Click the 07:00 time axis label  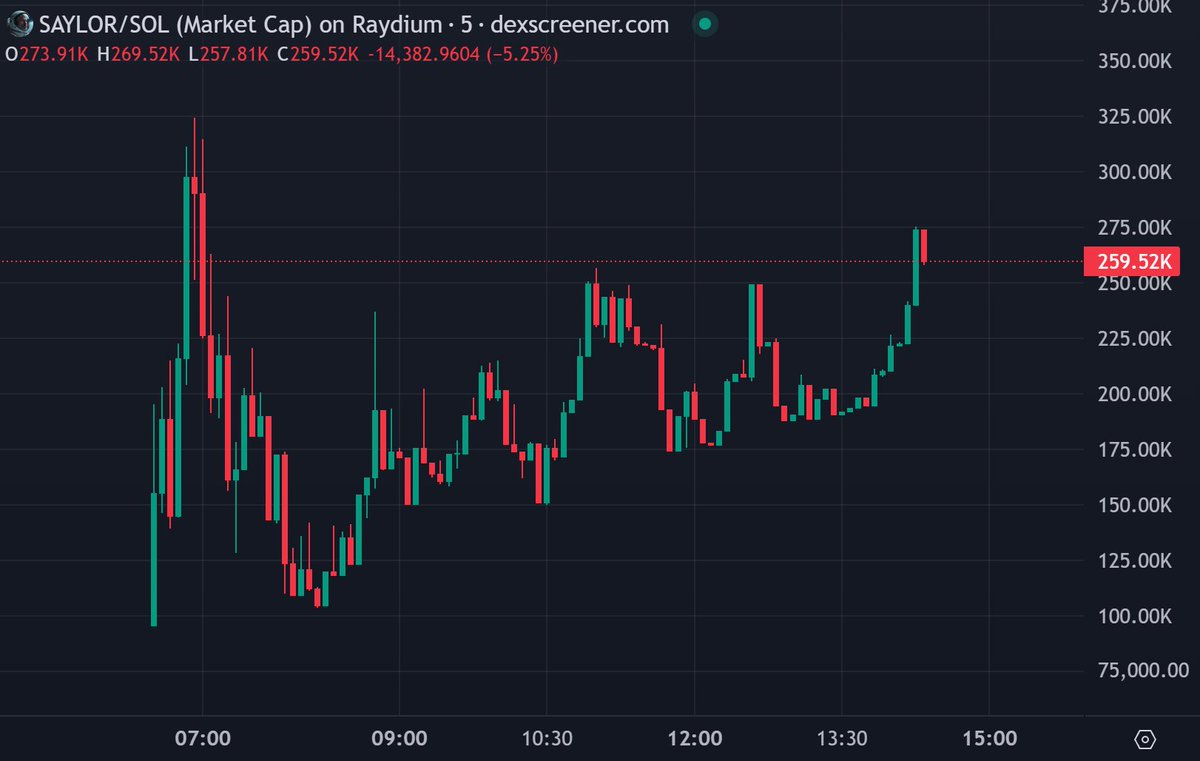[x=205, y=738]
